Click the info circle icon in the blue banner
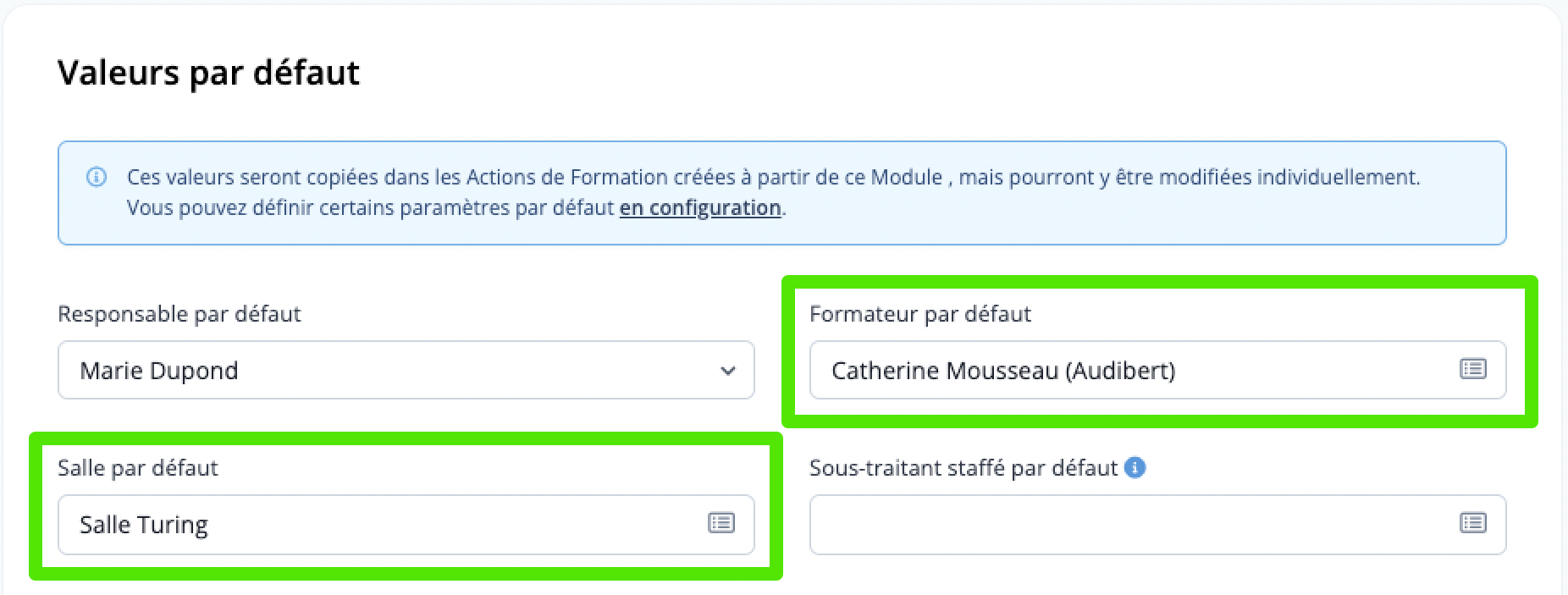 (97, 177)
